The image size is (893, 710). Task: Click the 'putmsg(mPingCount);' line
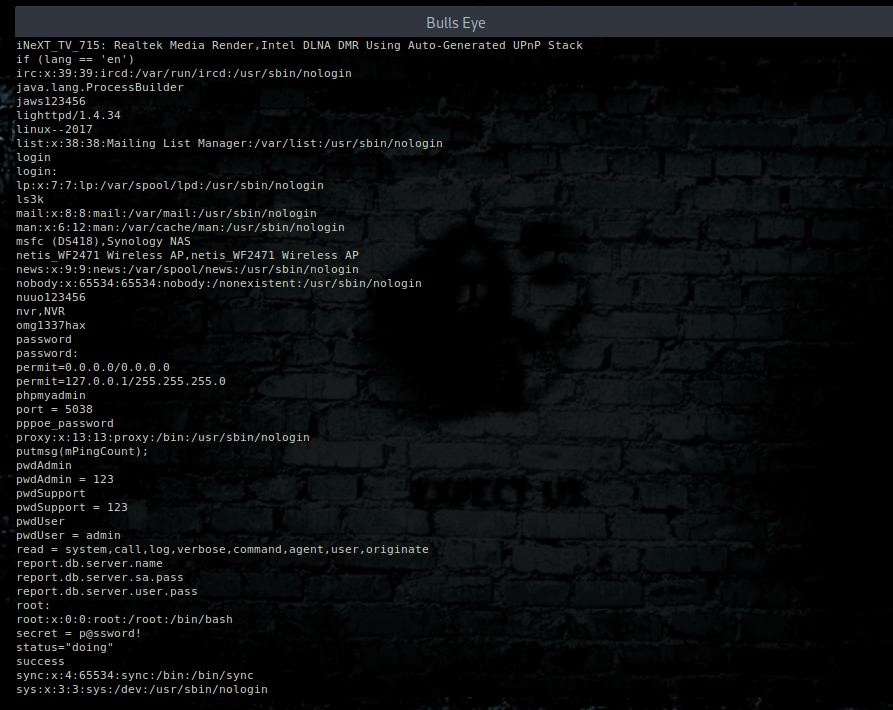point(82,452)
